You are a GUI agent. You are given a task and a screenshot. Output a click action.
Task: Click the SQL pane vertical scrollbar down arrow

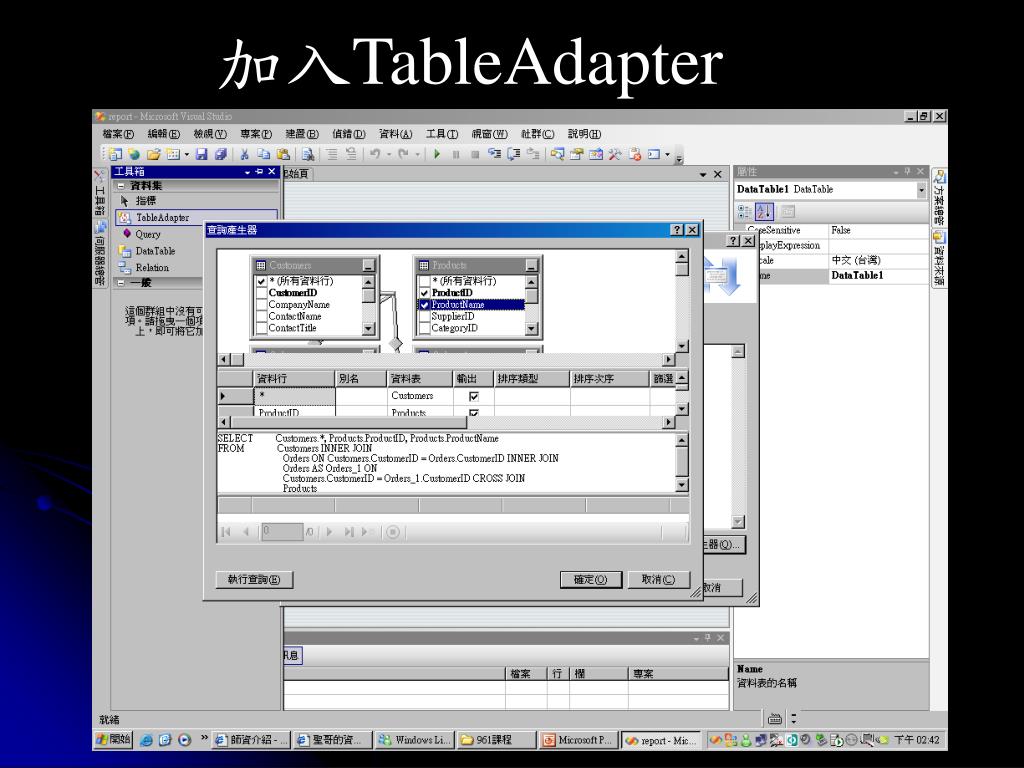point(682,485)
